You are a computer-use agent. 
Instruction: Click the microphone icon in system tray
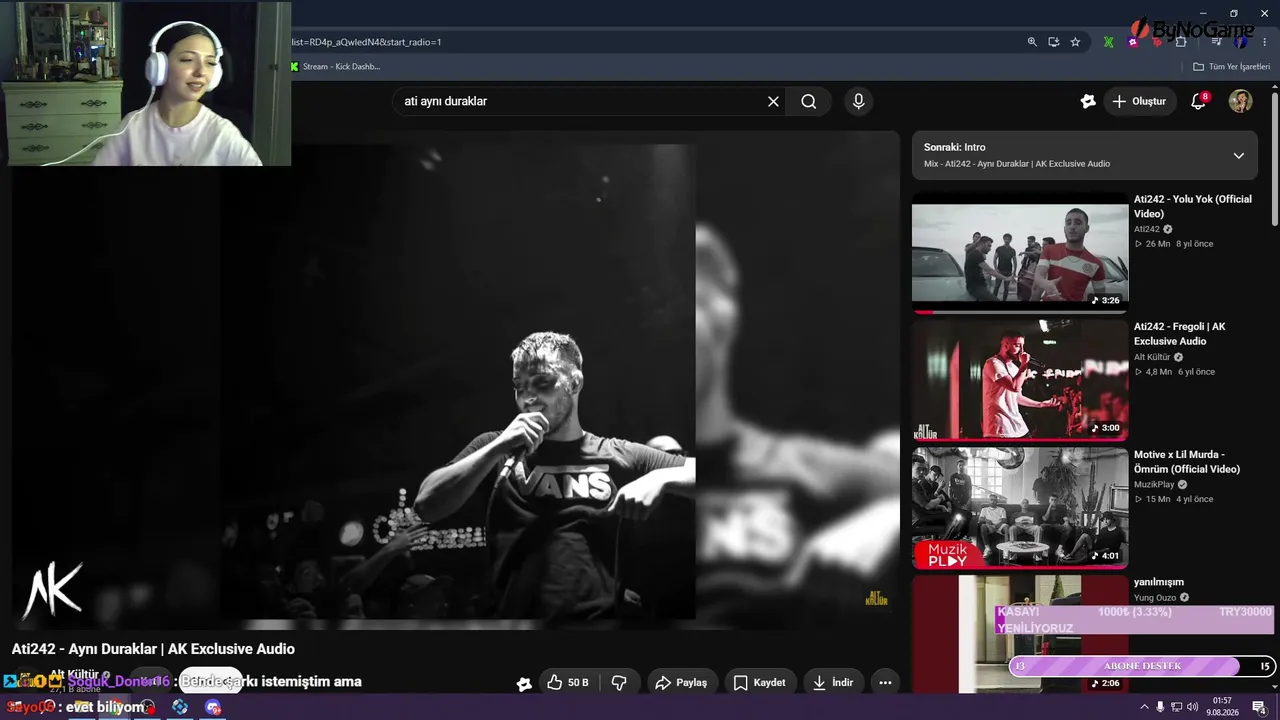[1160, 707]
